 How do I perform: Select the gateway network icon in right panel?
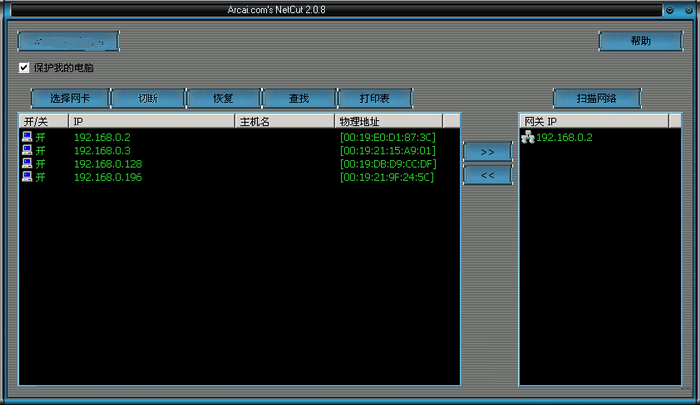[527, 137]
